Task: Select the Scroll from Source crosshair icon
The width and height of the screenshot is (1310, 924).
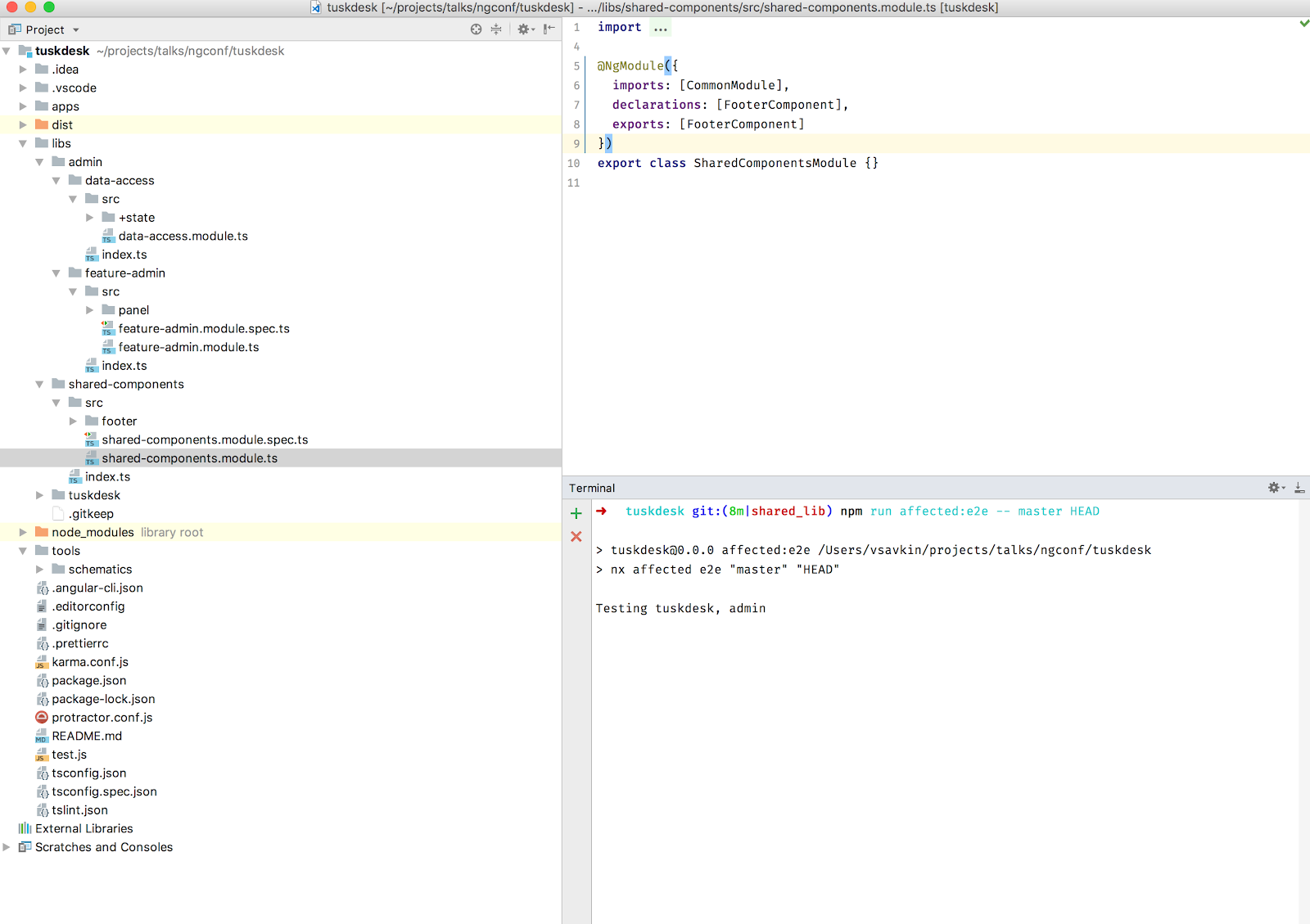Action: pyautogui.click(x=476, y=29)
